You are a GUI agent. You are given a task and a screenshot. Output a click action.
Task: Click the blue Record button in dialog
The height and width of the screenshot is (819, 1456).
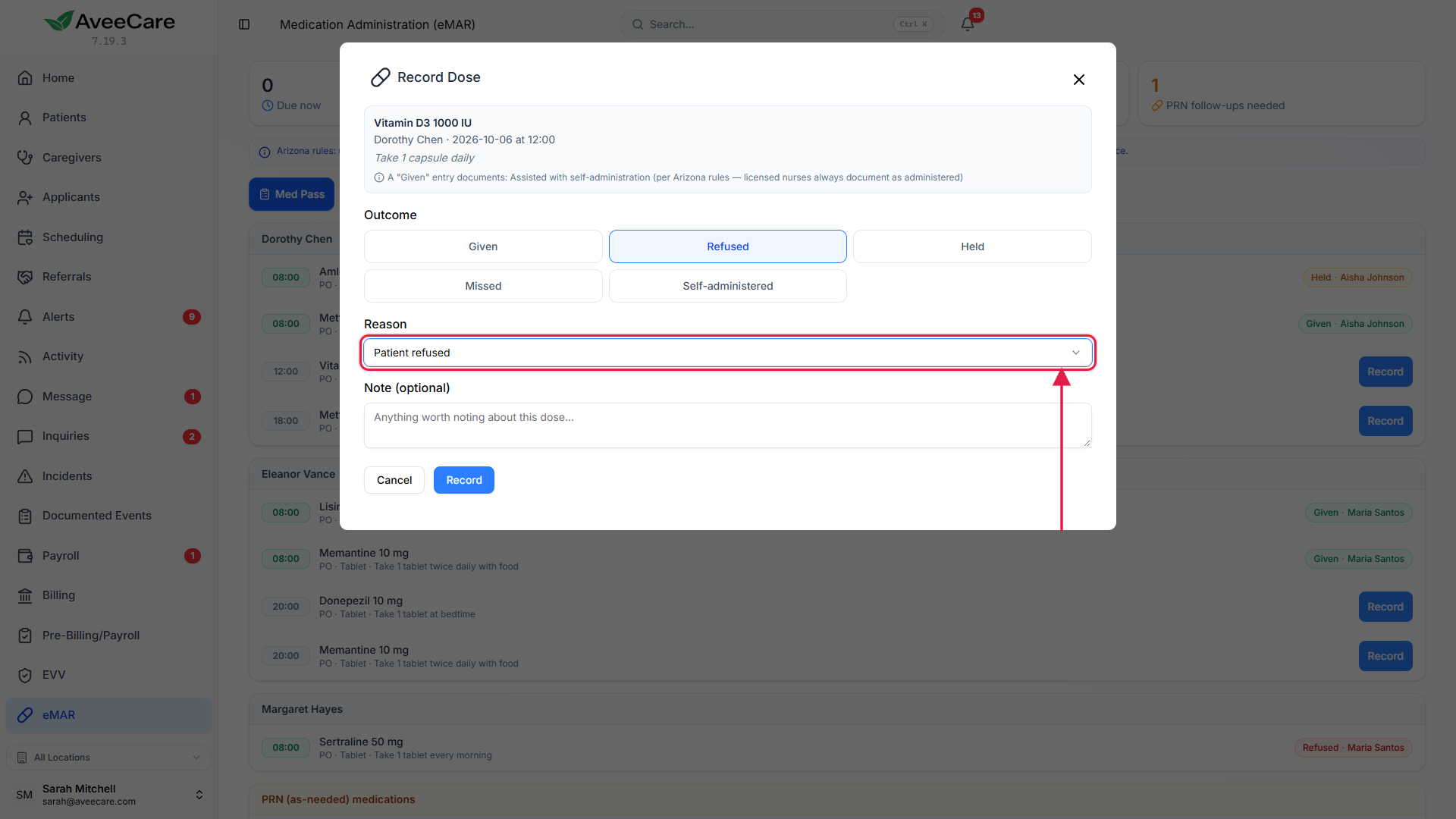pyautogui.click(x=464, y=480)
